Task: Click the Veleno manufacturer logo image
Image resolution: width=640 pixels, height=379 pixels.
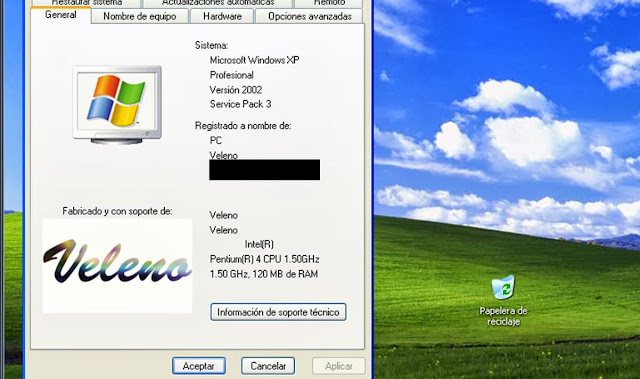Action: coord(117,266)
